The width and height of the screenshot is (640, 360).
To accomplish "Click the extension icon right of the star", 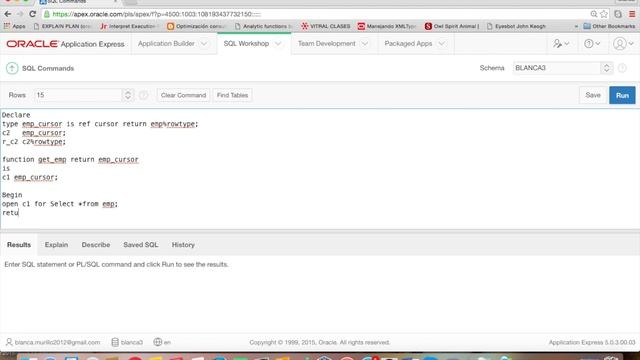I will [618, 14].
